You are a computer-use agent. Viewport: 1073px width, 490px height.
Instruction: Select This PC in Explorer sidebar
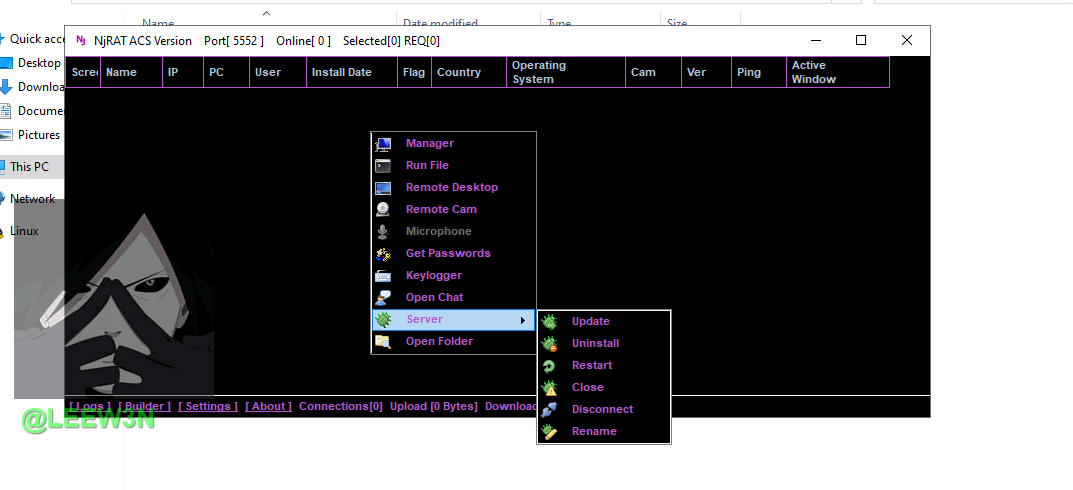(x=29, y=167)
